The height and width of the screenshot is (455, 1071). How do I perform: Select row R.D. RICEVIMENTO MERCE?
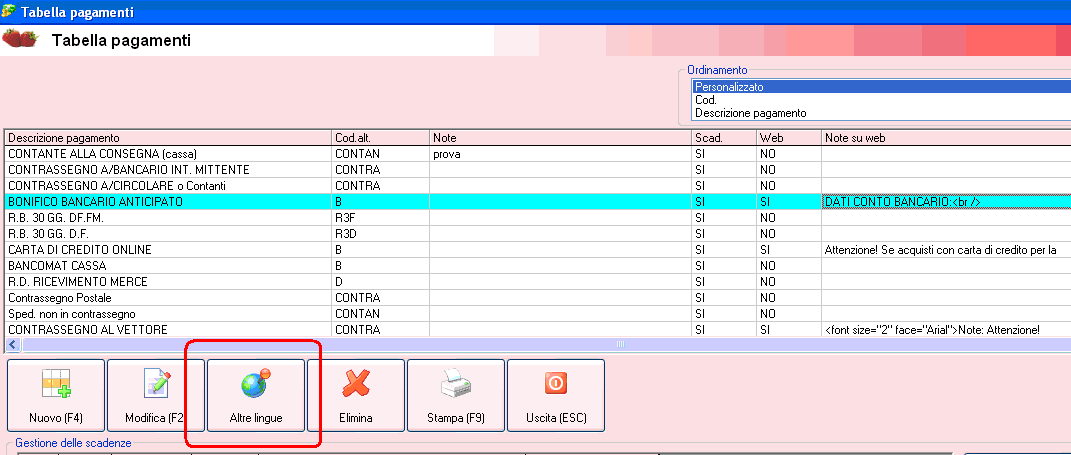tap(538, 282)
